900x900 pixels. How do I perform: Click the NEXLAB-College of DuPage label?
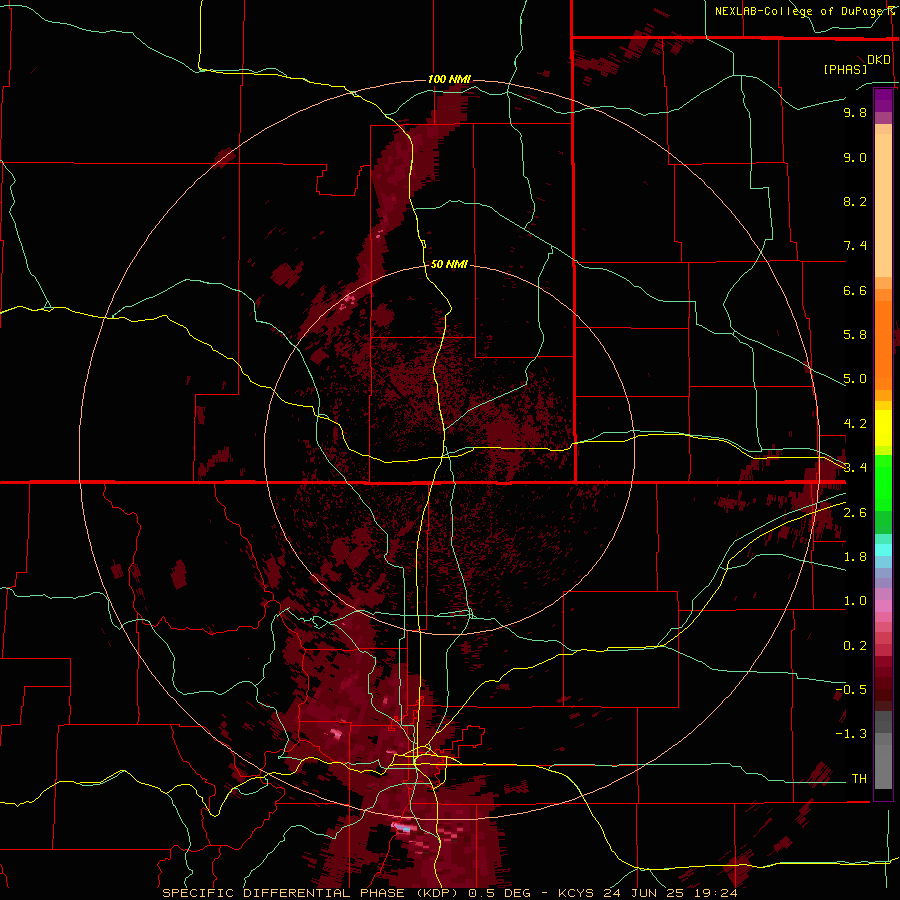click(x=801, y=11)
